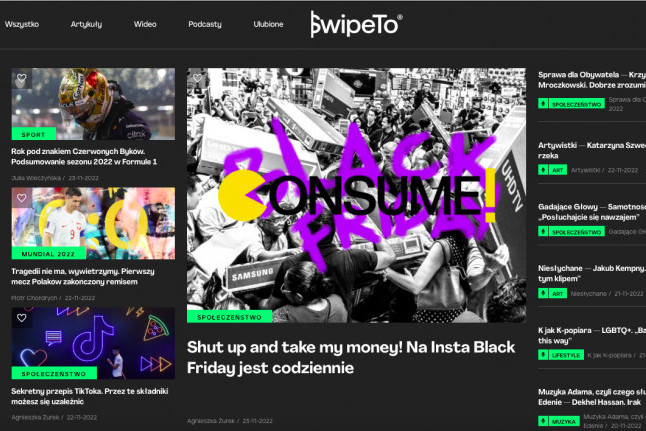Click podcast microphone icon beside Sprawa dla Obywatela
This screenshot has height=431, width=646.
click(543, 103)
